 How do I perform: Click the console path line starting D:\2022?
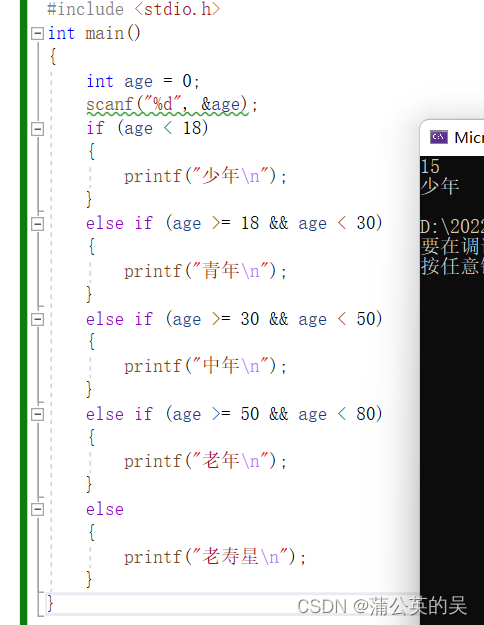tap(452, 227)
